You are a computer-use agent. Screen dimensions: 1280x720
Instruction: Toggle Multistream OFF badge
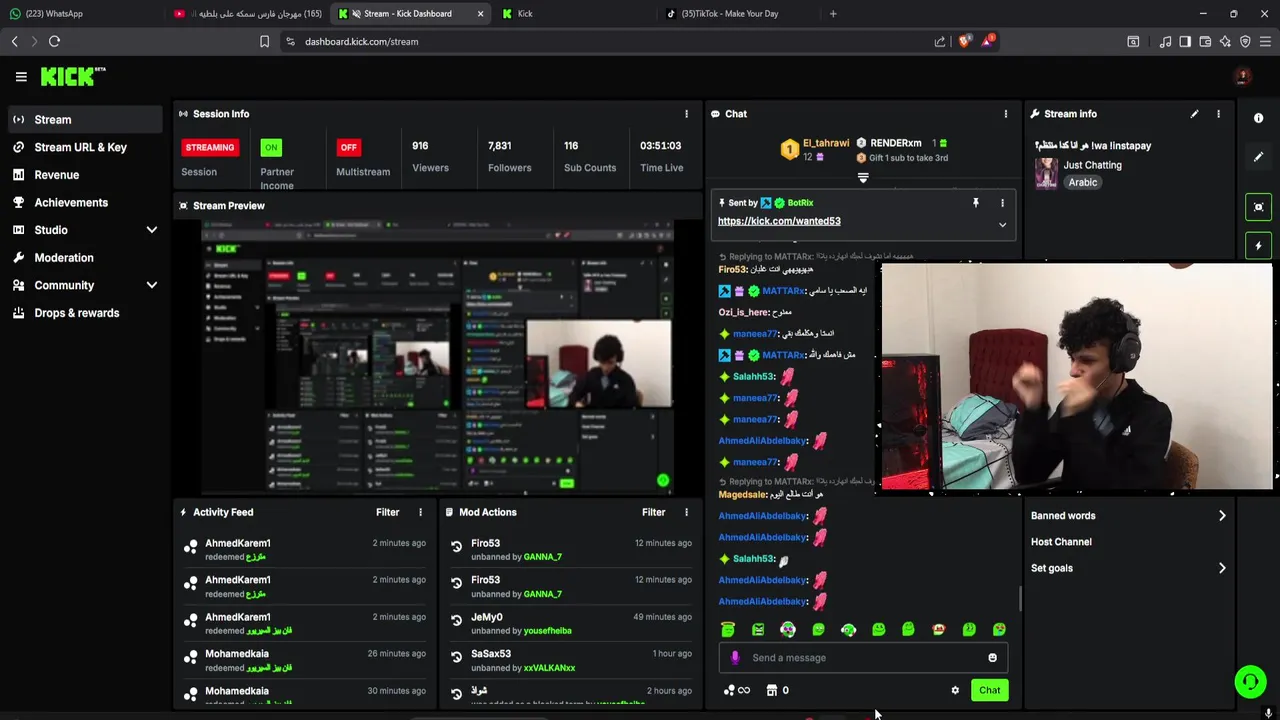point(348,147)
